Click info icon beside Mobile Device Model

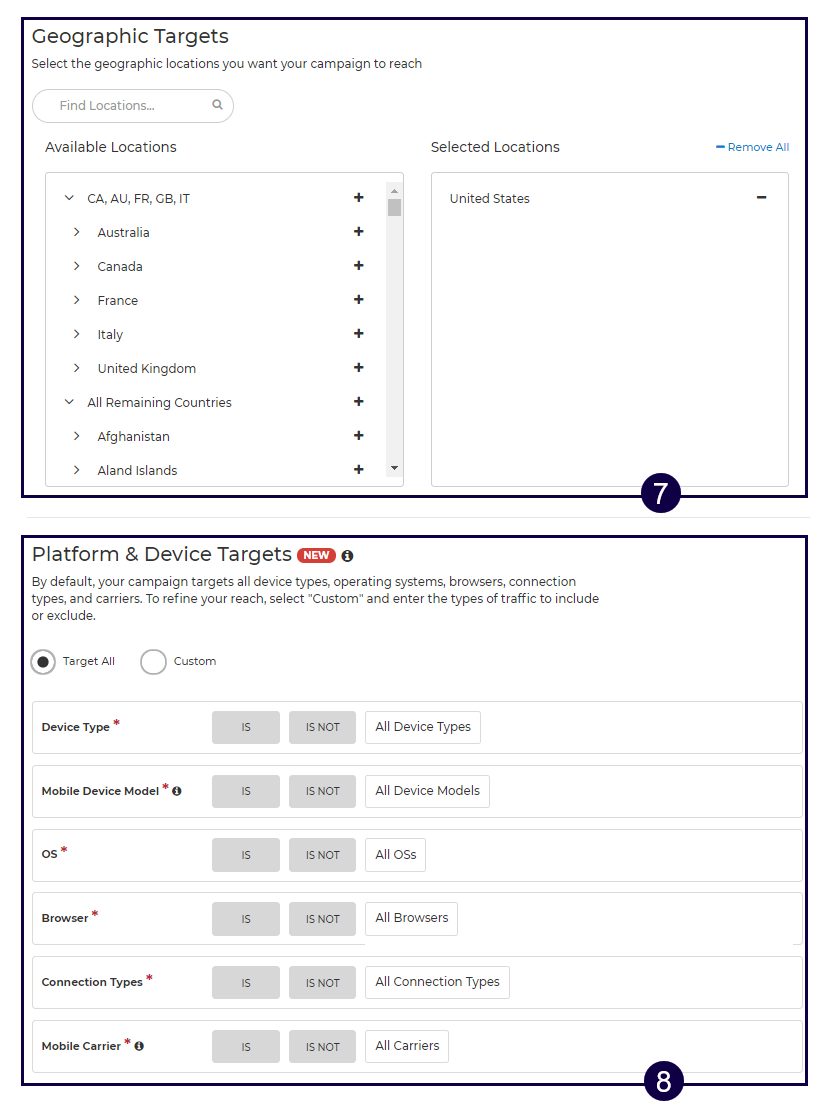[x=177, y=791]
